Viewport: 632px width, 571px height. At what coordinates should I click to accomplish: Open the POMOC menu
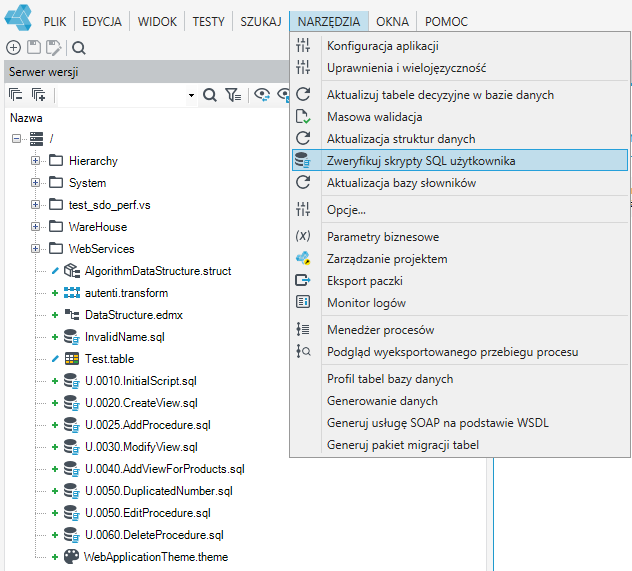[x=447, y=21]
